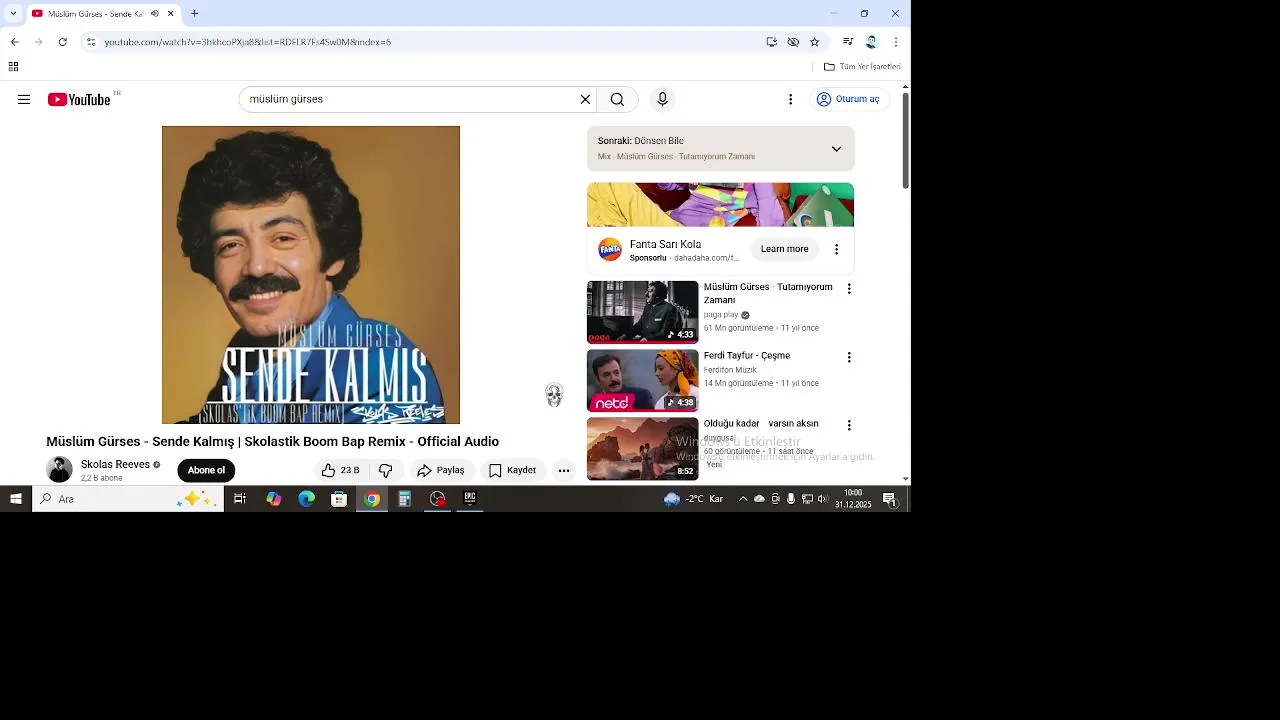Go back in browser history
1280x720 pixels.
tap(14, 42)
